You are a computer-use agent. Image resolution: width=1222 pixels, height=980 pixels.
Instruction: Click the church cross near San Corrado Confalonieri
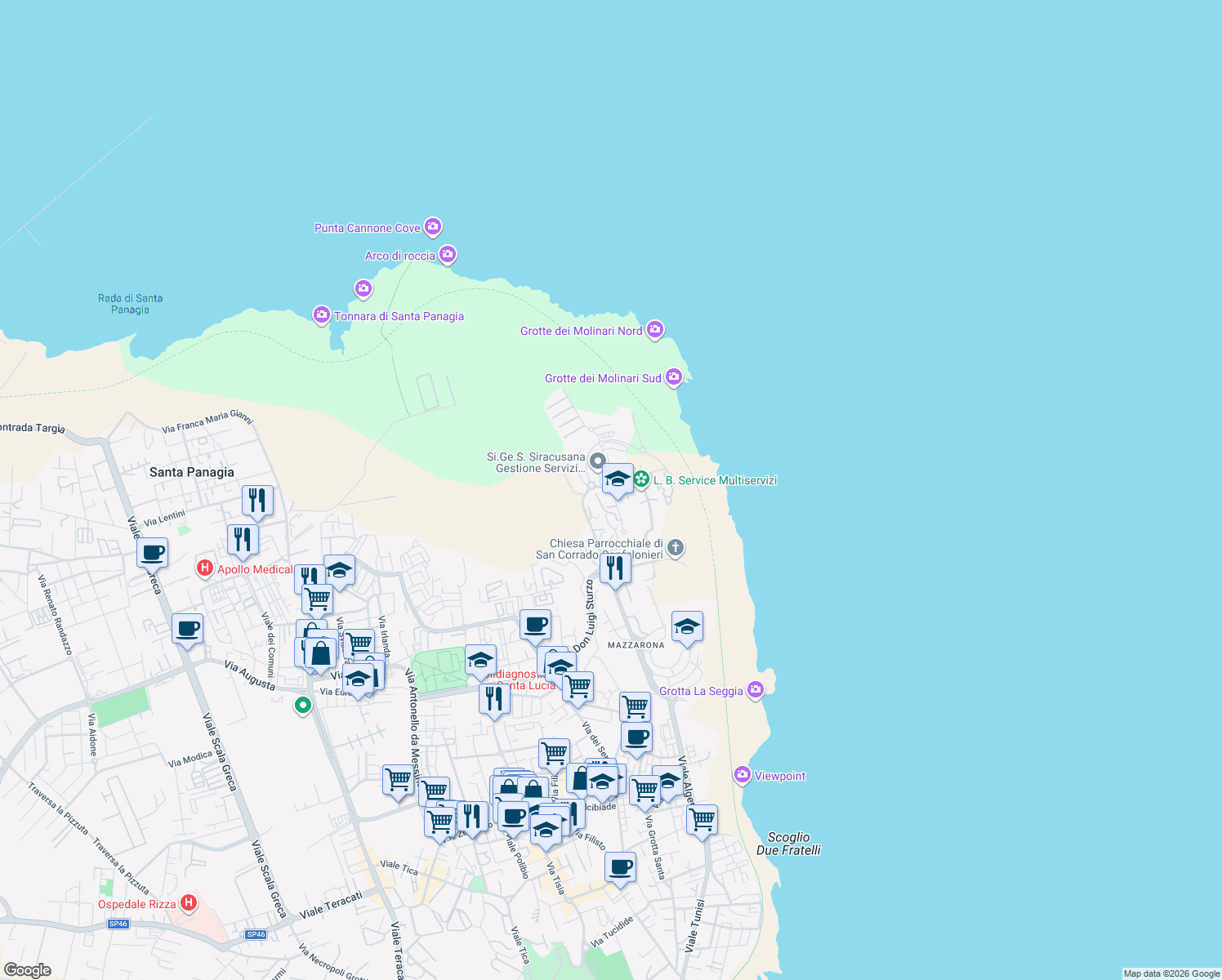click(675, 548)
